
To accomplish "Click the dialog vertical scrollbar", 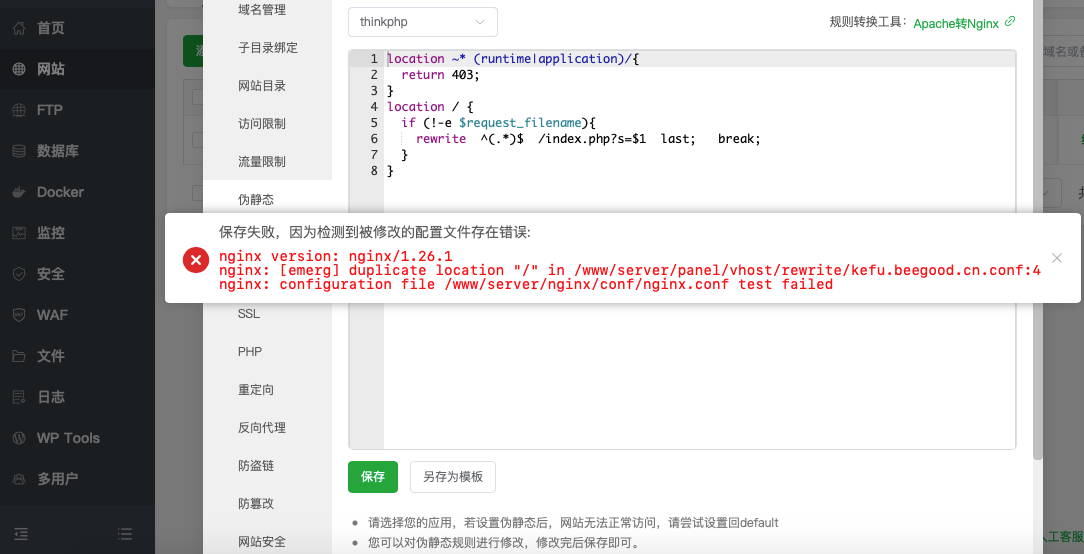I will [x=1037, y=228].
